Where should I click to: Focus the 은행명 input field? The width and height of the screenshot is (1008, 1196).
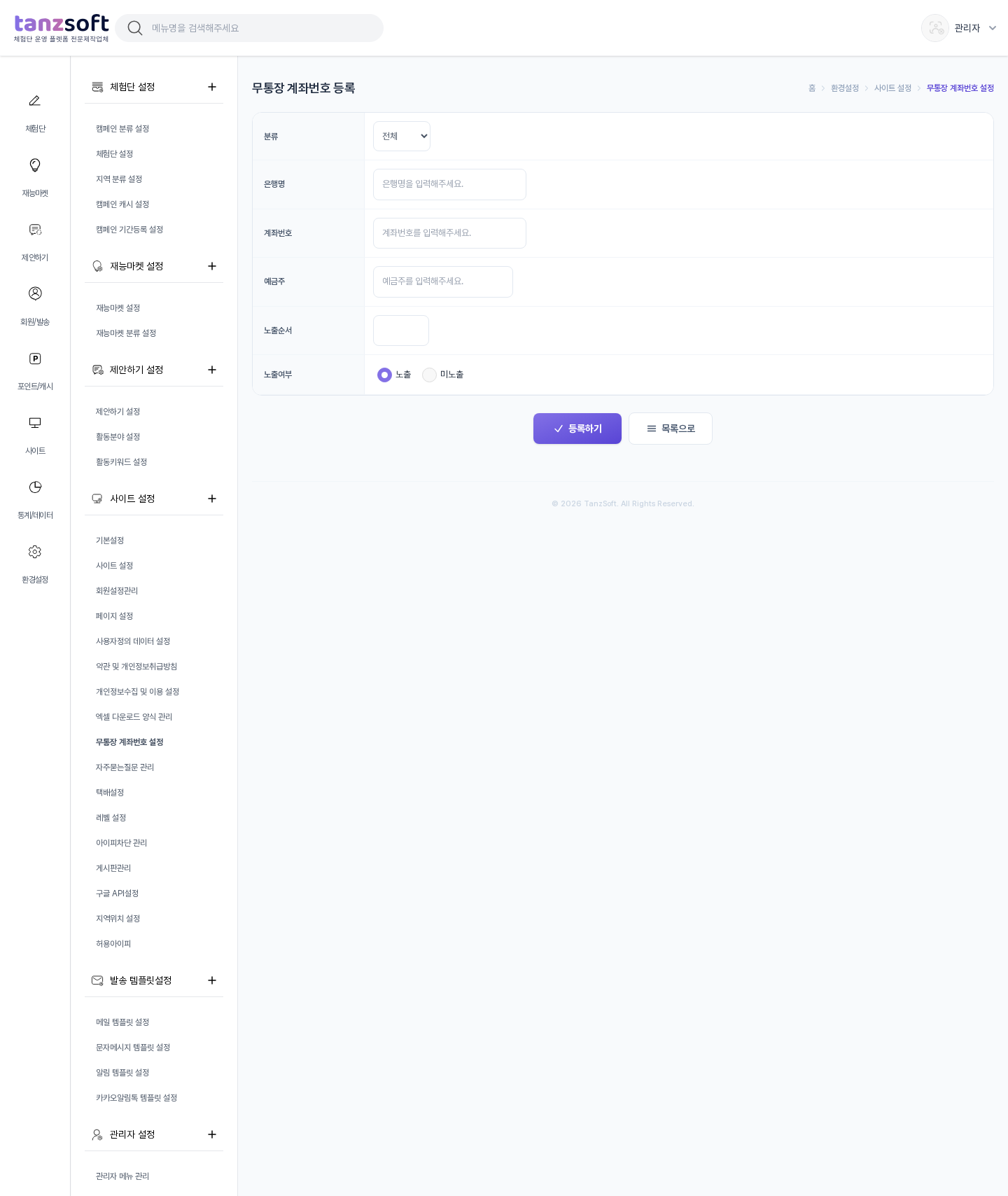pyautogui.click(x=449, y=184)
